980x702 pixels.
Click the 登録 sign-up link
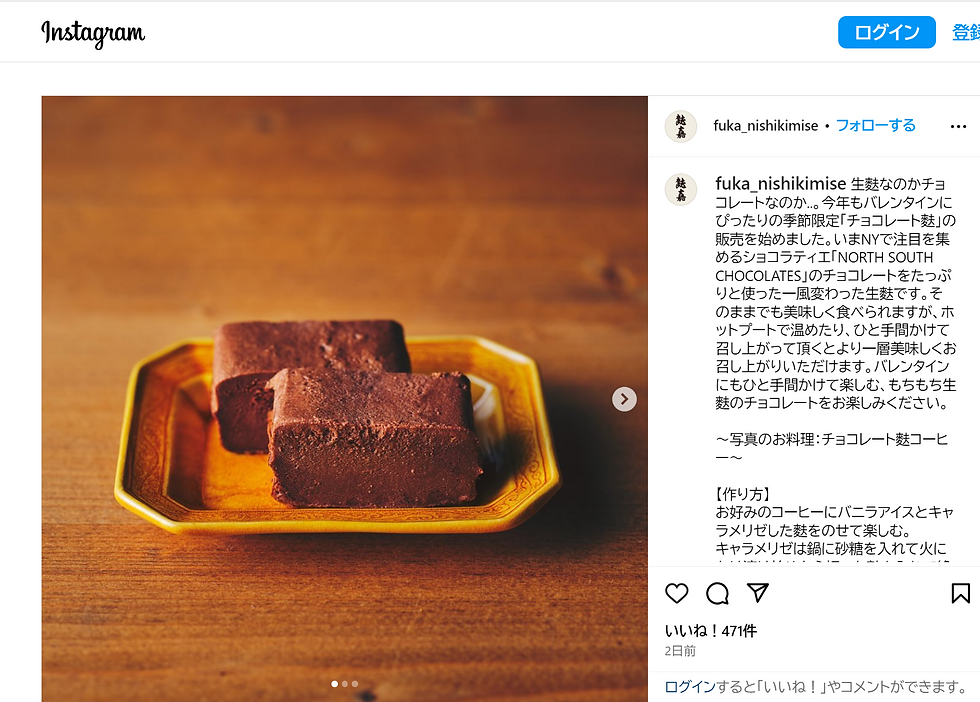[x=966, y=32]
